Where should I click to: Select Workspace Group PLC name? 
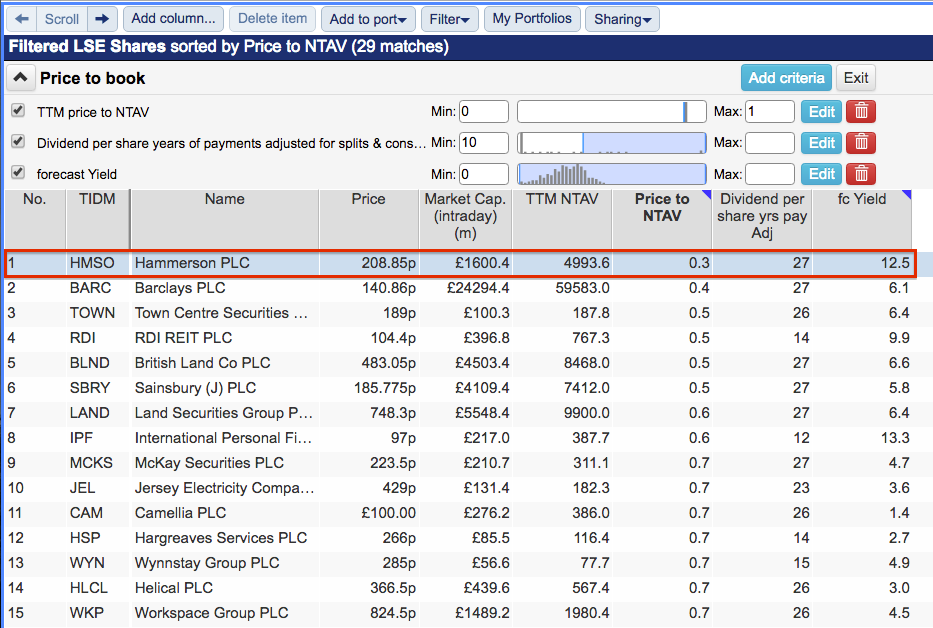[x=211, y=613]
